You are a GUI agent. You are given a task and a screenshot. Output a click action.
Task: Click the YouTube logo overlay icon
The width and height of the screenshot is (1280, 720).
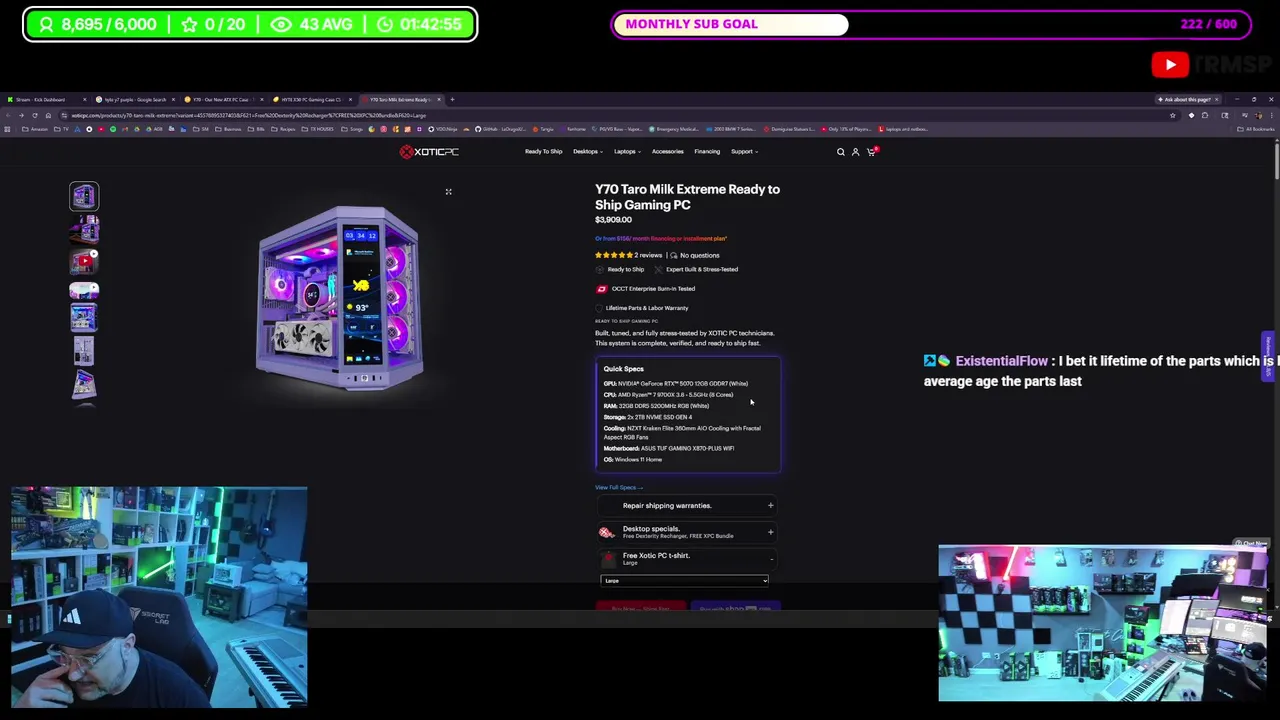1170,65
